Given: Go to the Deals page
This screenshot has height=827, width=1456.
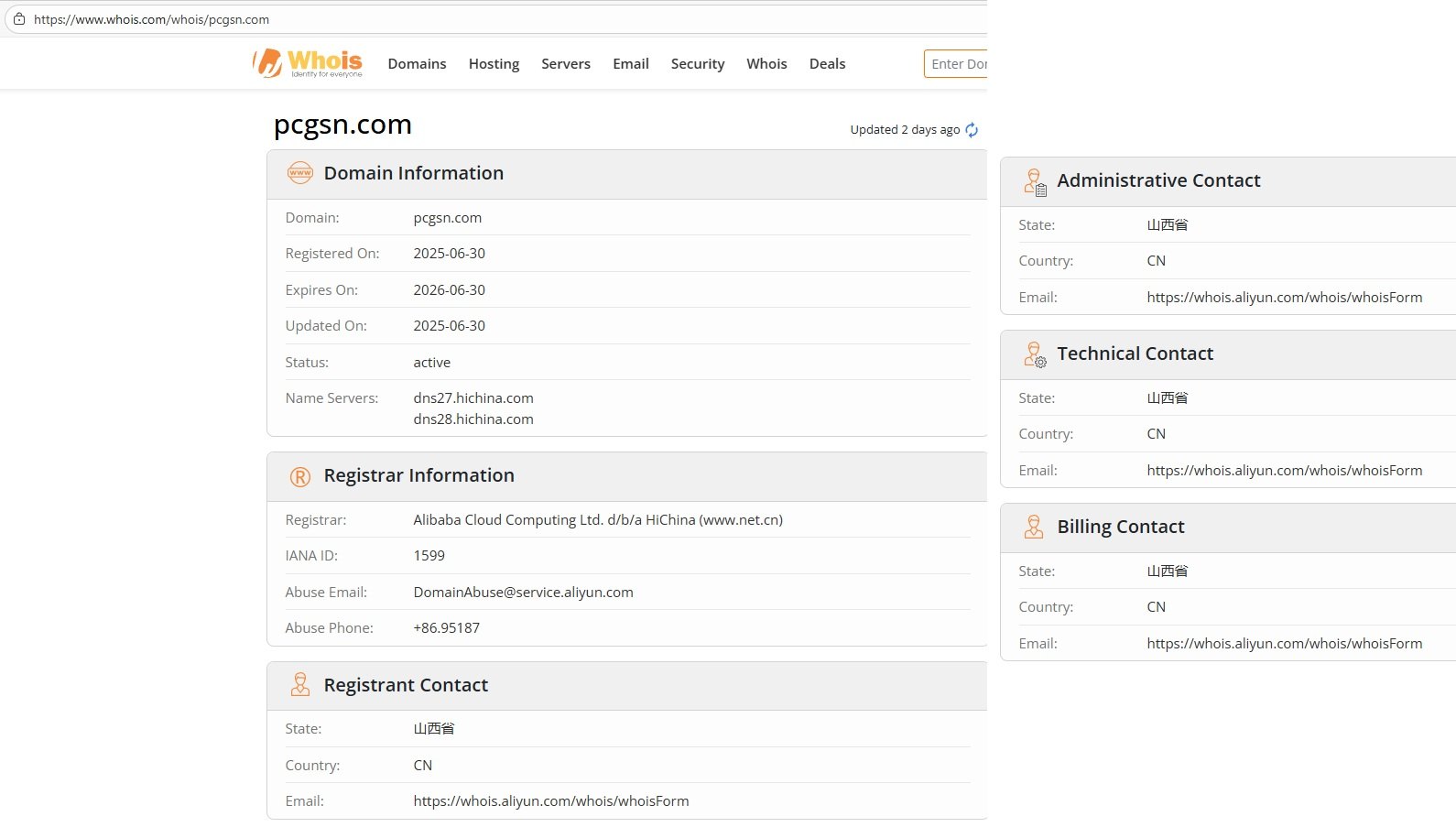Looking at the screenshot, I should pos(827,64).
